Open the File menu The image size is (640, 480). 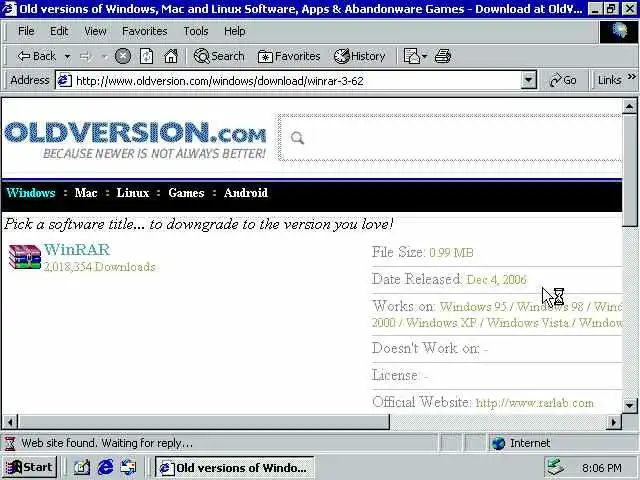26,31
